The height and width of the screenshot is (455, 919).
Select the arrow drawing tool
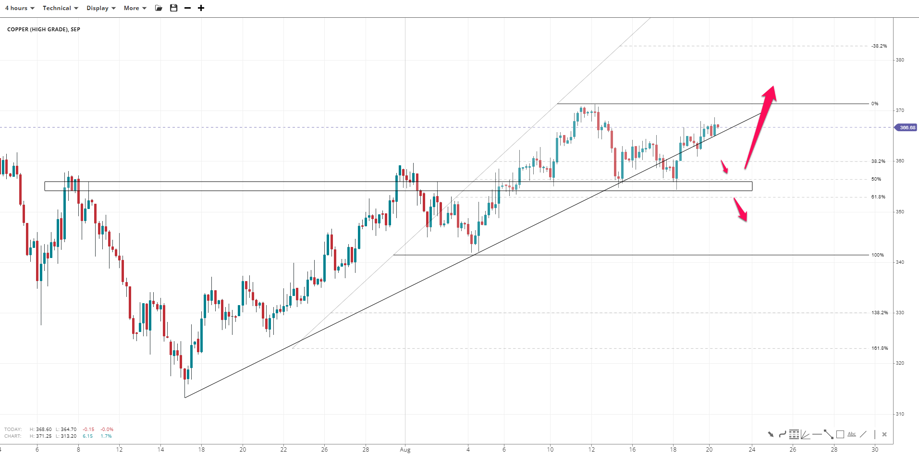pyautogui.click(x=771, y=434)
